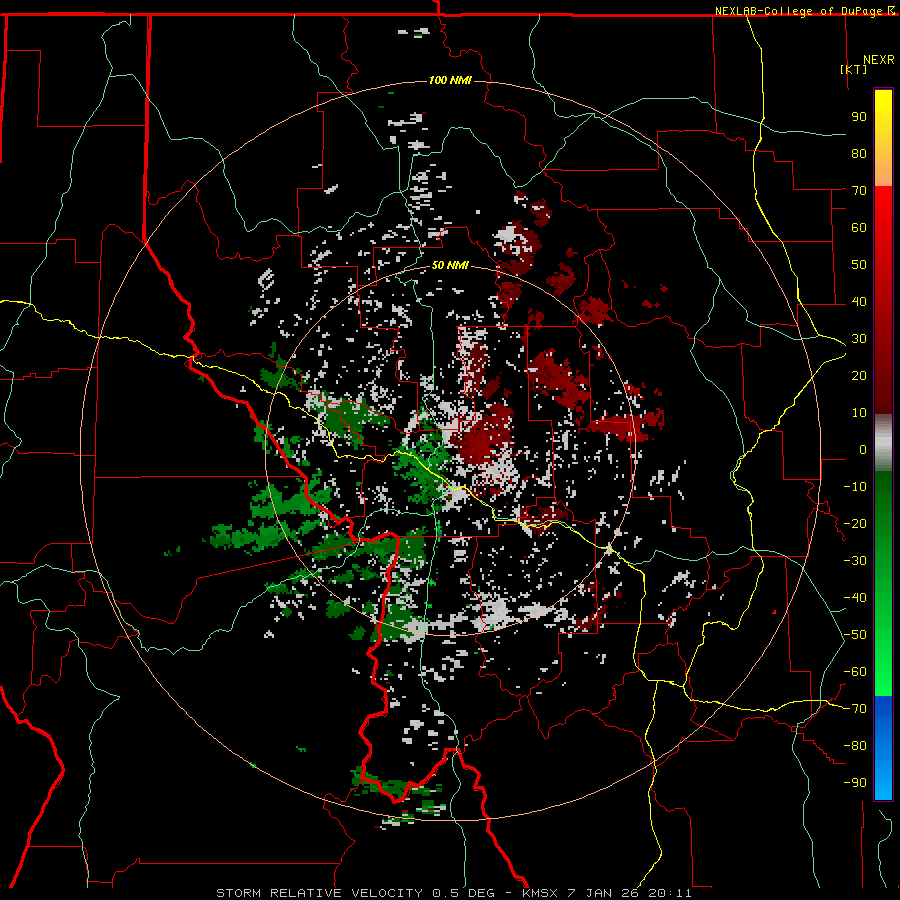Click the 50 value on the velocity scale

859,265
